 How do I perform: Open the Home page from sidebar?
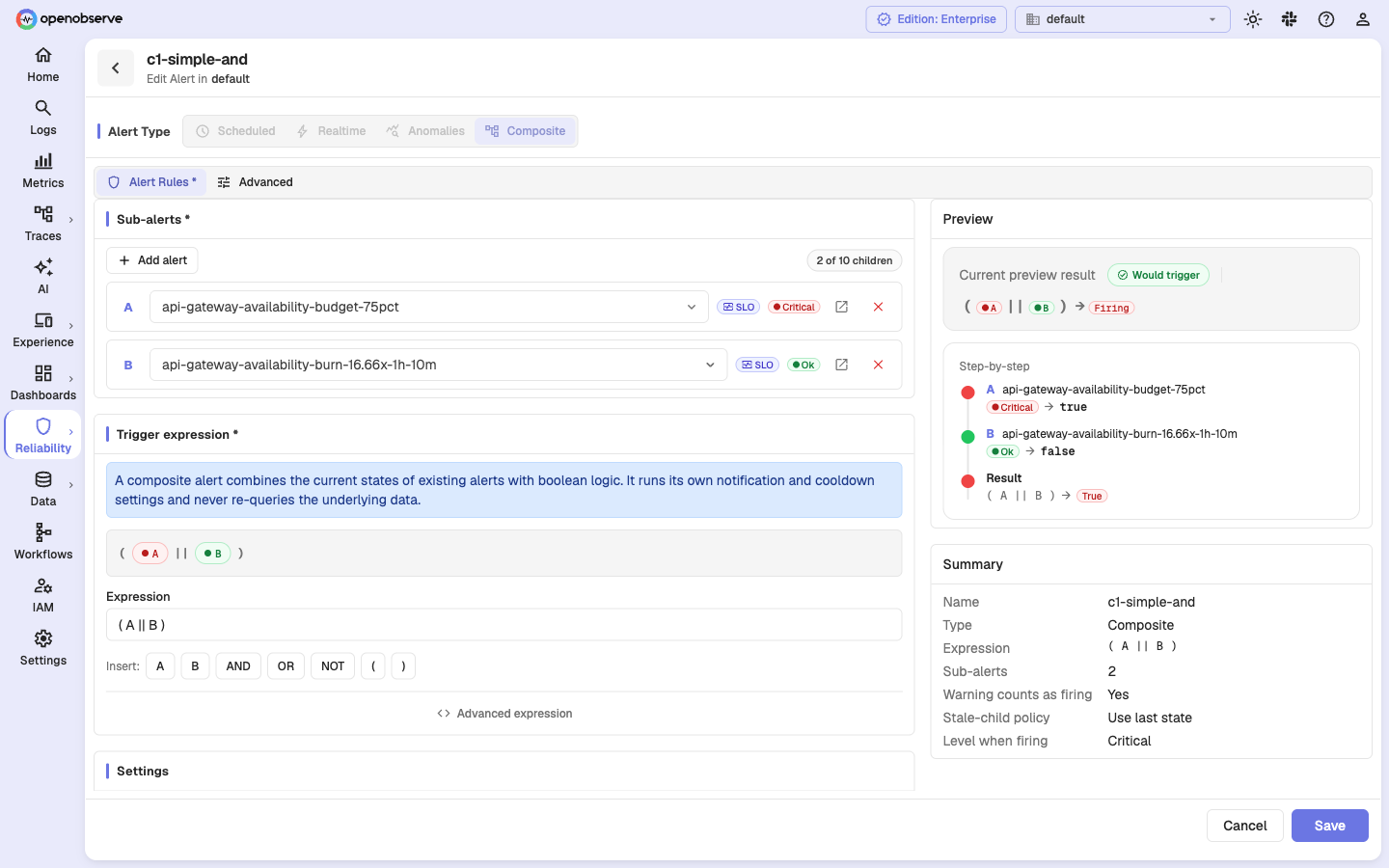click(42, 65)
